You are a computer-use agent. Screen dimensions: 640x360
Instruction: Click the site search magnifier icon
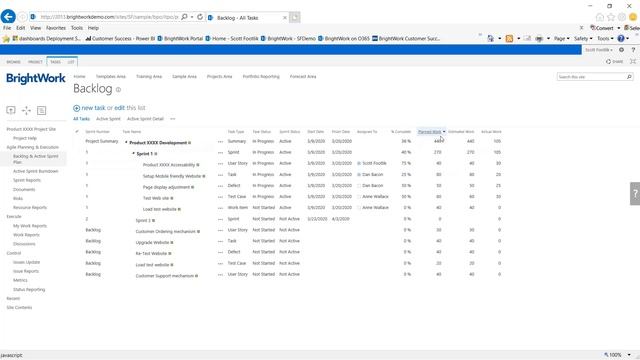(629, 77)
